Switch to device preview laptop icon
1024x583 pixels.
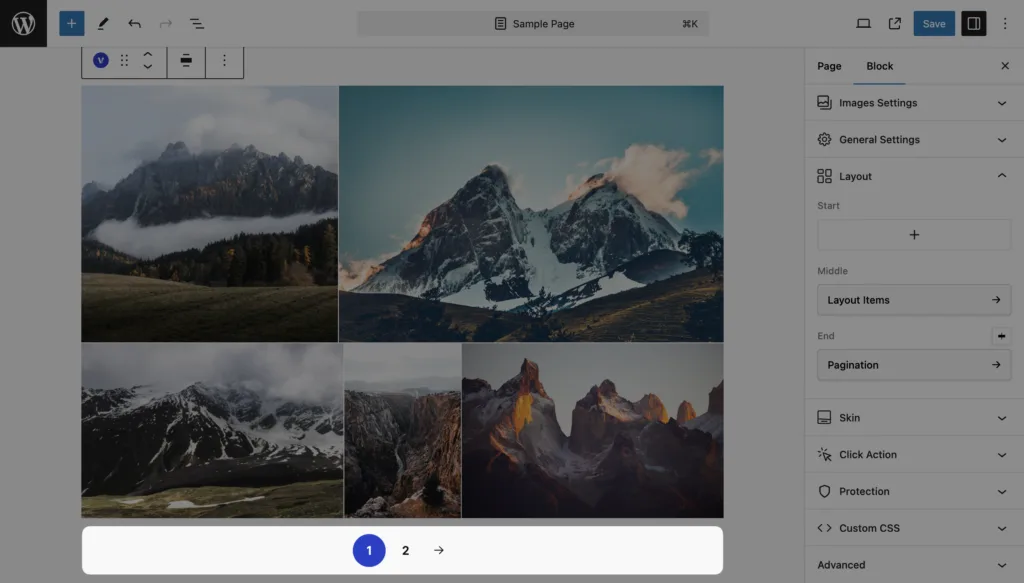click(863, 24)
